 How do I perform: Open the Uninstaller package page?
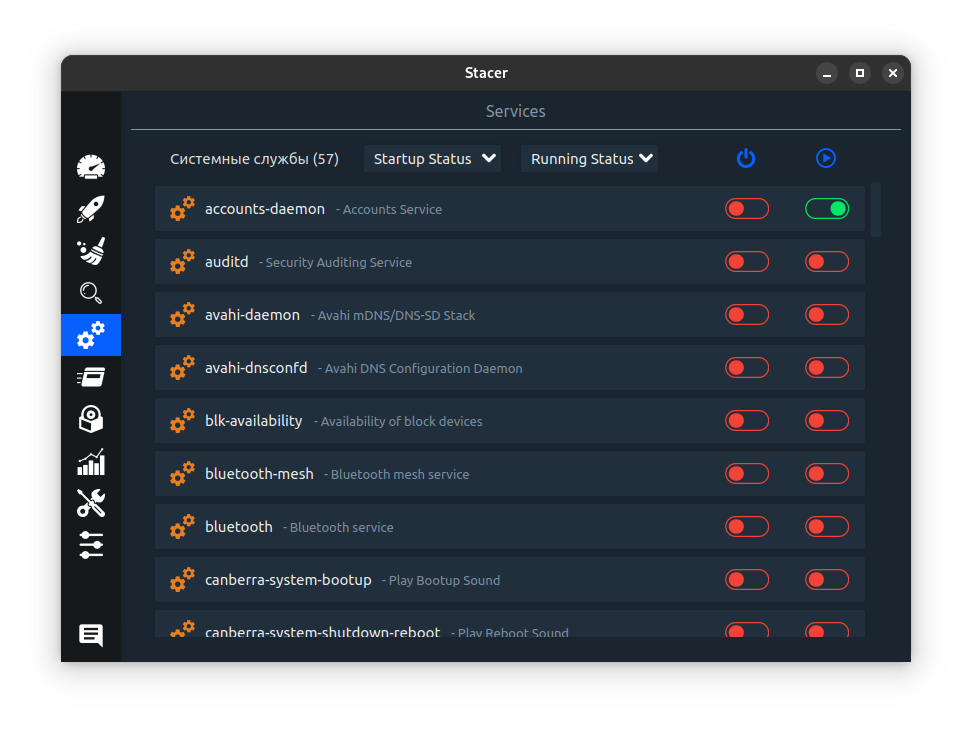[x=91, y=419]
